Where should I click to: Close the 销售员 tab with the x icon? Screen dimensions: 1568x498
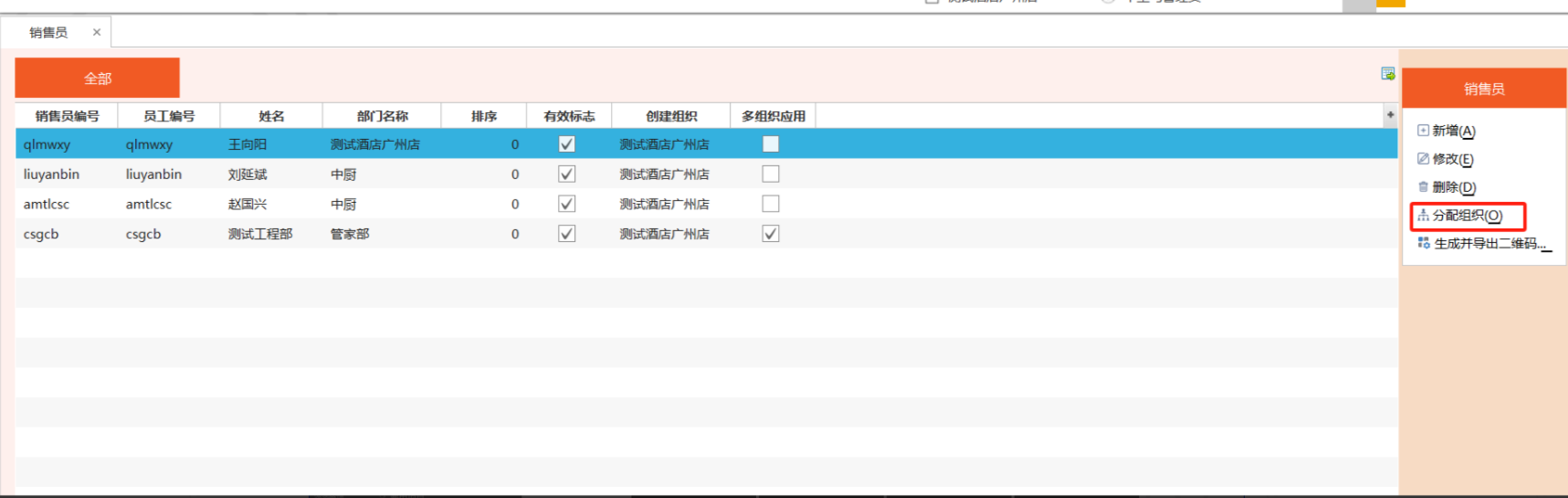pos(97,32)
